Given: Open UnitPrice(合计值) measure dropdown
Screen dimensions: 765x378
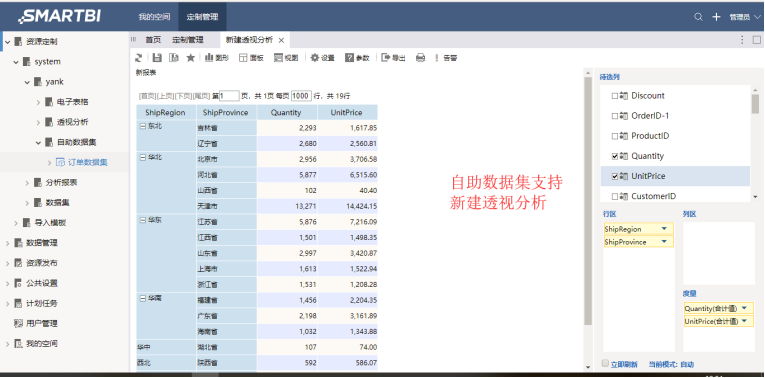Looking at the screenshot, I should click(744, 321).
